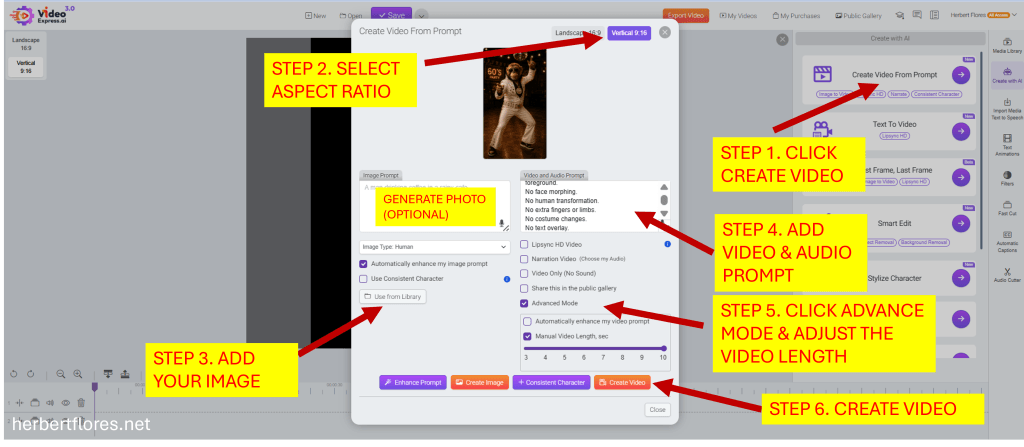Click the purple Save button

(x=391, y=15)
